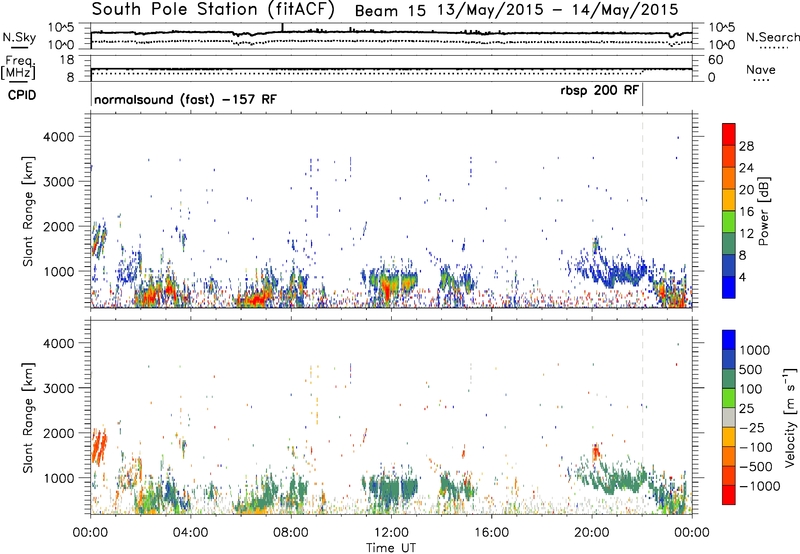Click the "60" Nave axis tick
800x554 pixels.
[x=715, y=60]
